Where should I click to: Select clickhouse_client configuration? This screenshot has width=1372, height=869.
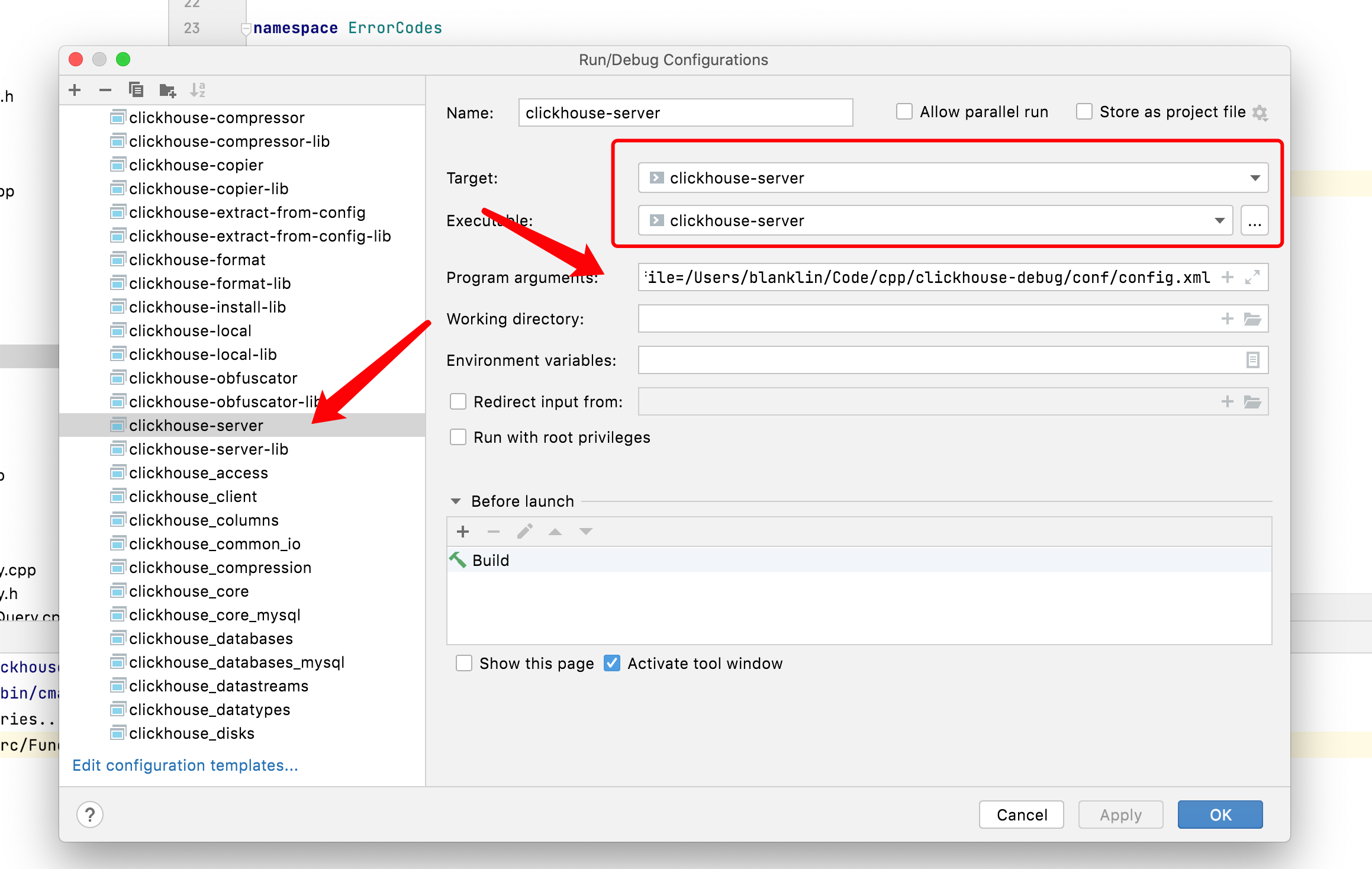point(242,496)
